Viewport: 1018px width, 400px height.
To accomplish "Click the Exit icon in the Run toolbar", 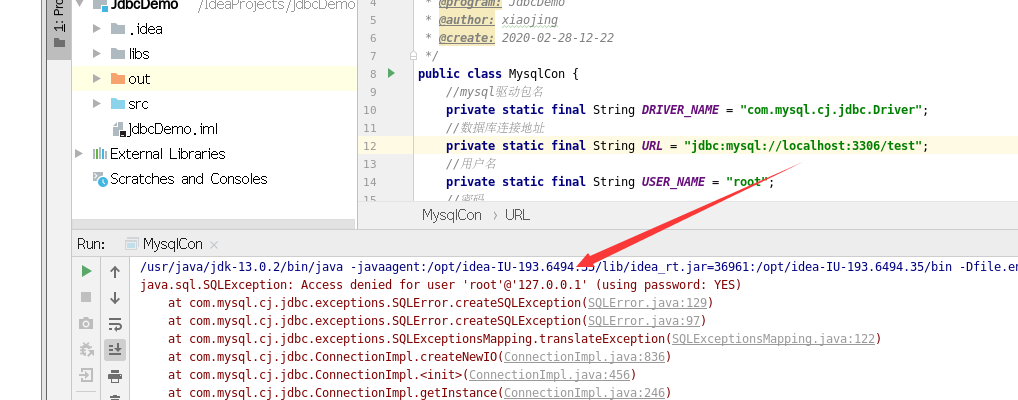I will click(86, 375).
